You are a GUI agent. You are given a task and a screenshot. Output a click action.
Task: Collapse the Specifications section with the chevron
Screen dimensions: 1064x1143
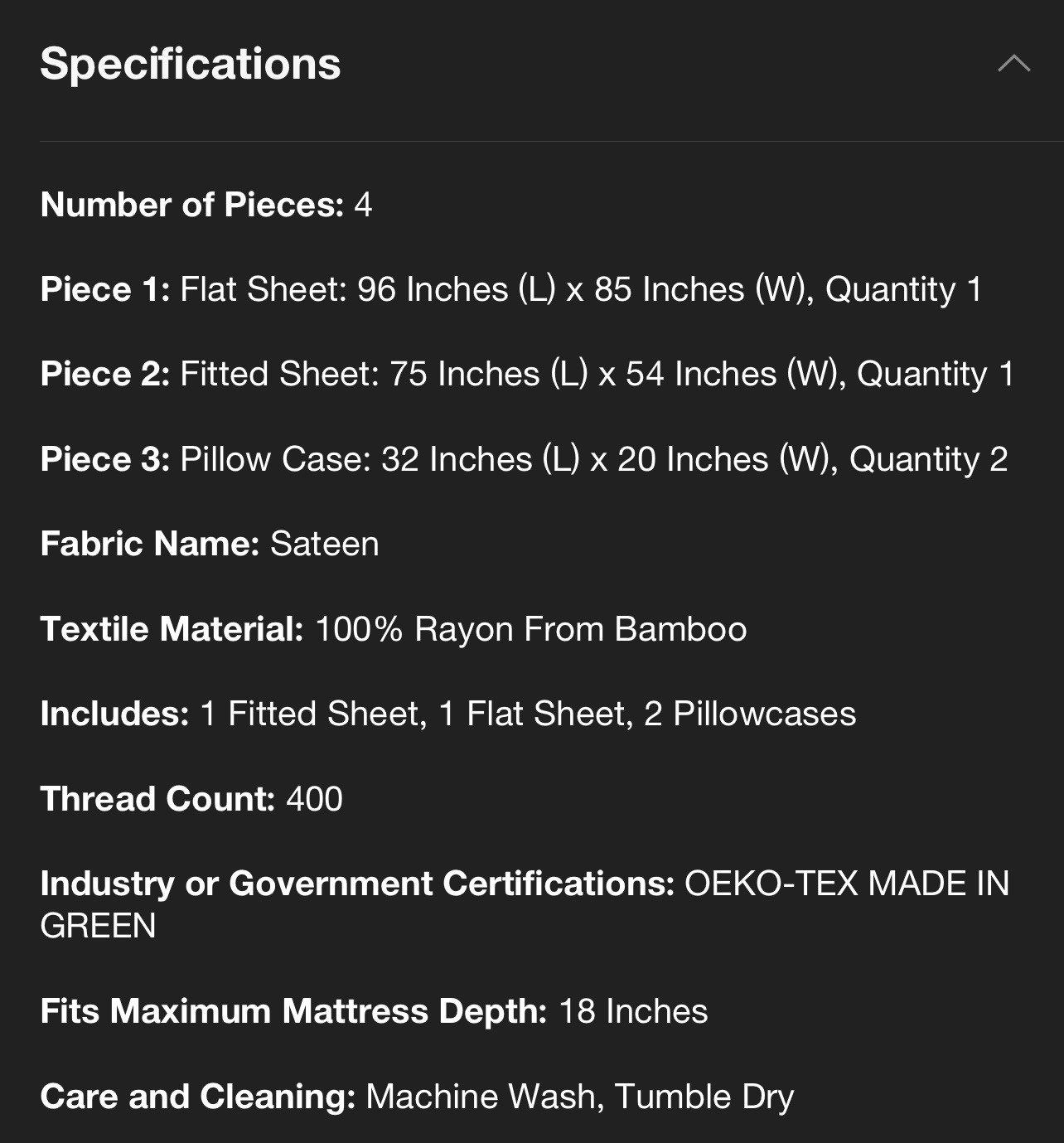(1014, 64)
